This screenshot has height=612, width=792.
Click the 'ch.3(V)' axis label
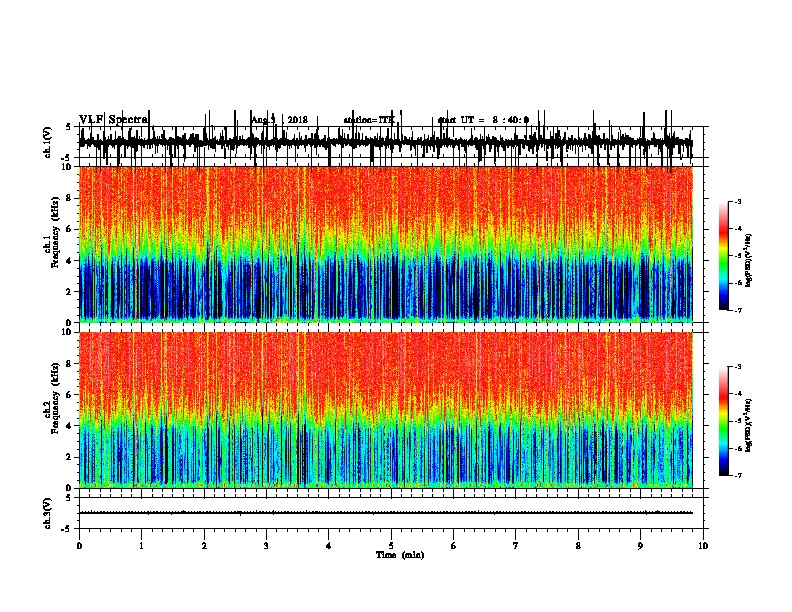point(49,513)
